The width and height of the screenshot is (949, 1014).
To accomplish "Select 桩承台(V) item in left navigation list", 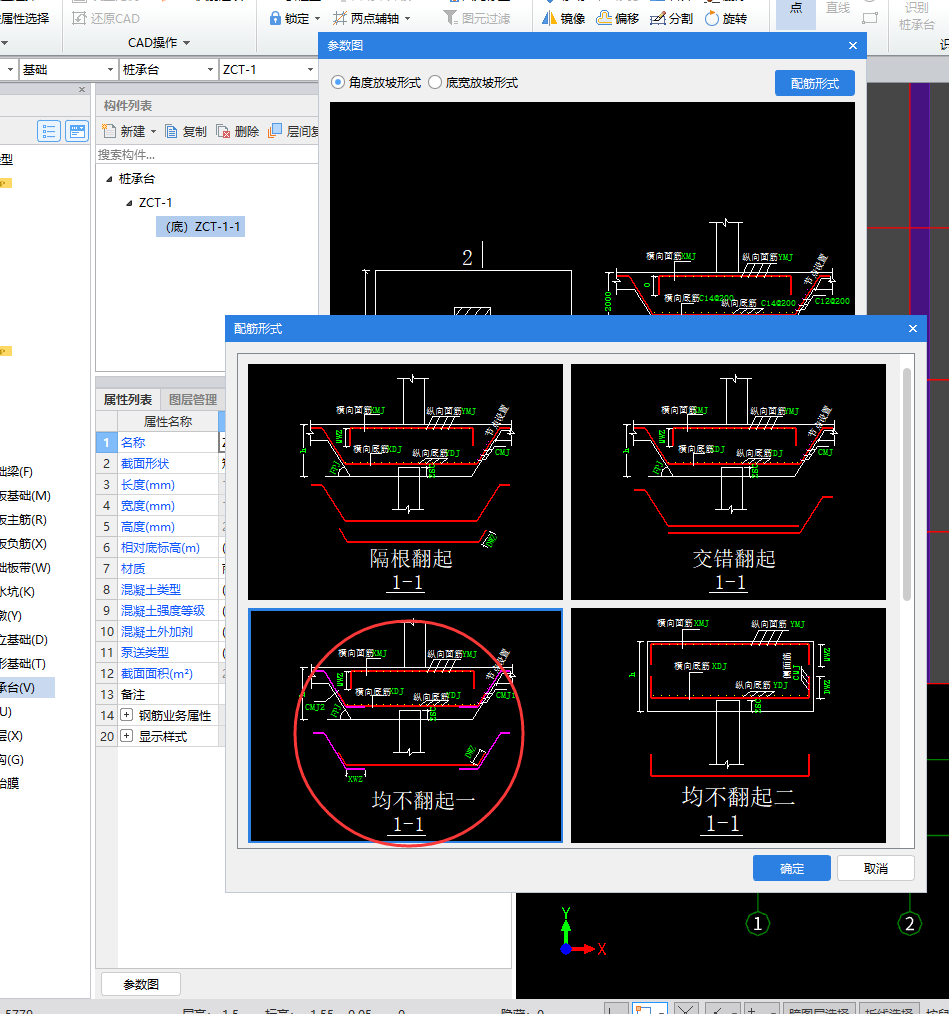I will 26,687.
